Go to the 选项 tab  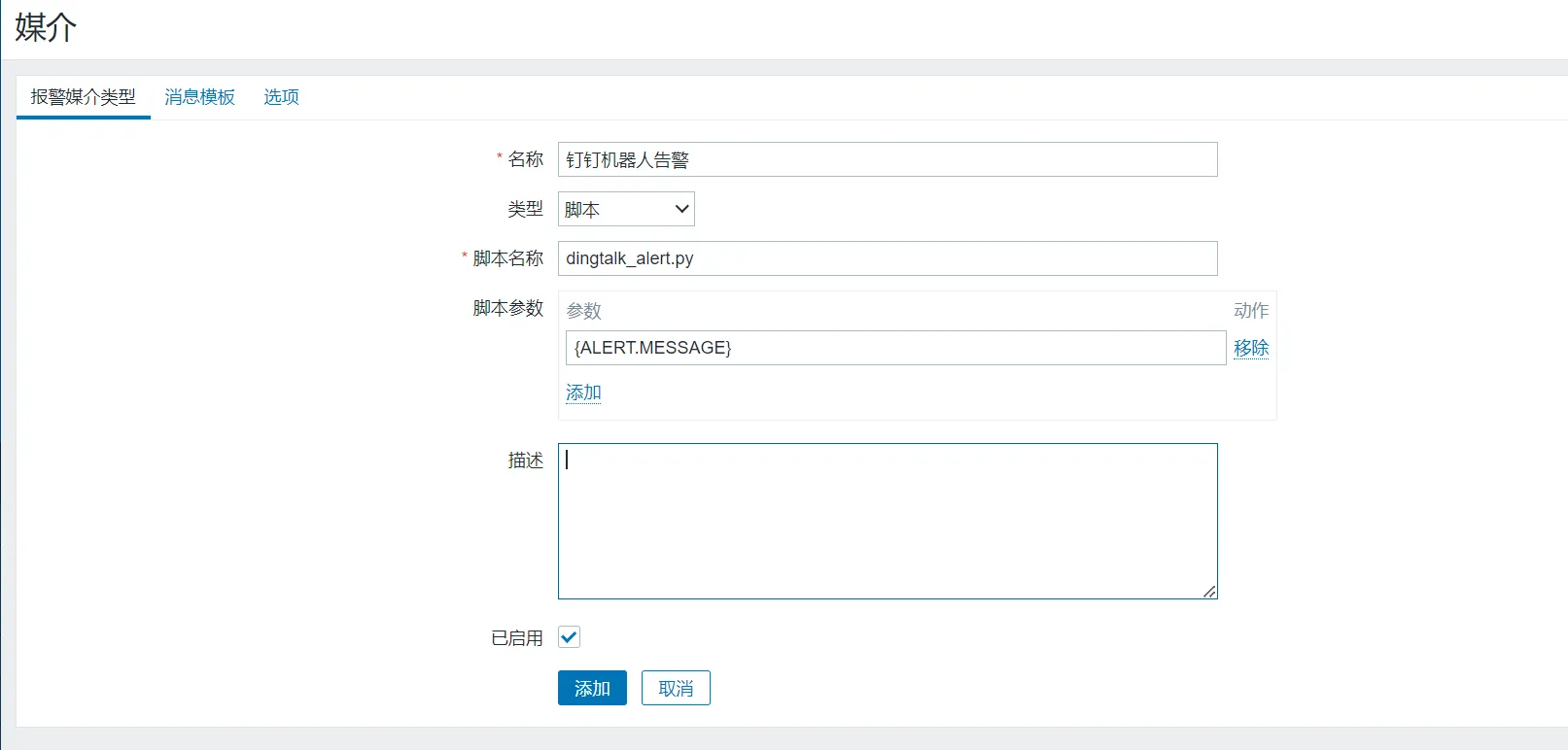pyautogui.click(x=281, y=97)
